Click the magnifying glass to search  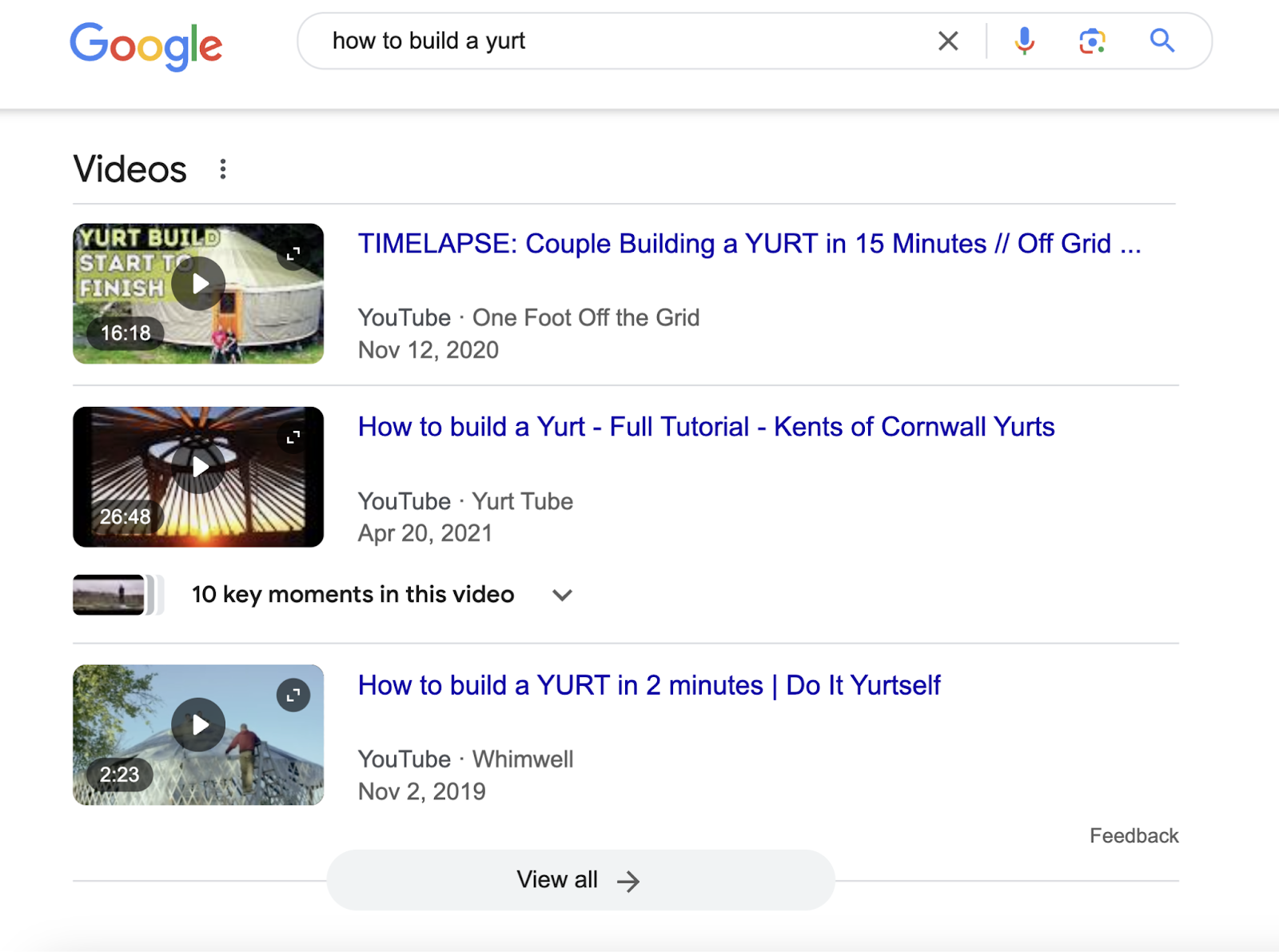click(1161, 41)
